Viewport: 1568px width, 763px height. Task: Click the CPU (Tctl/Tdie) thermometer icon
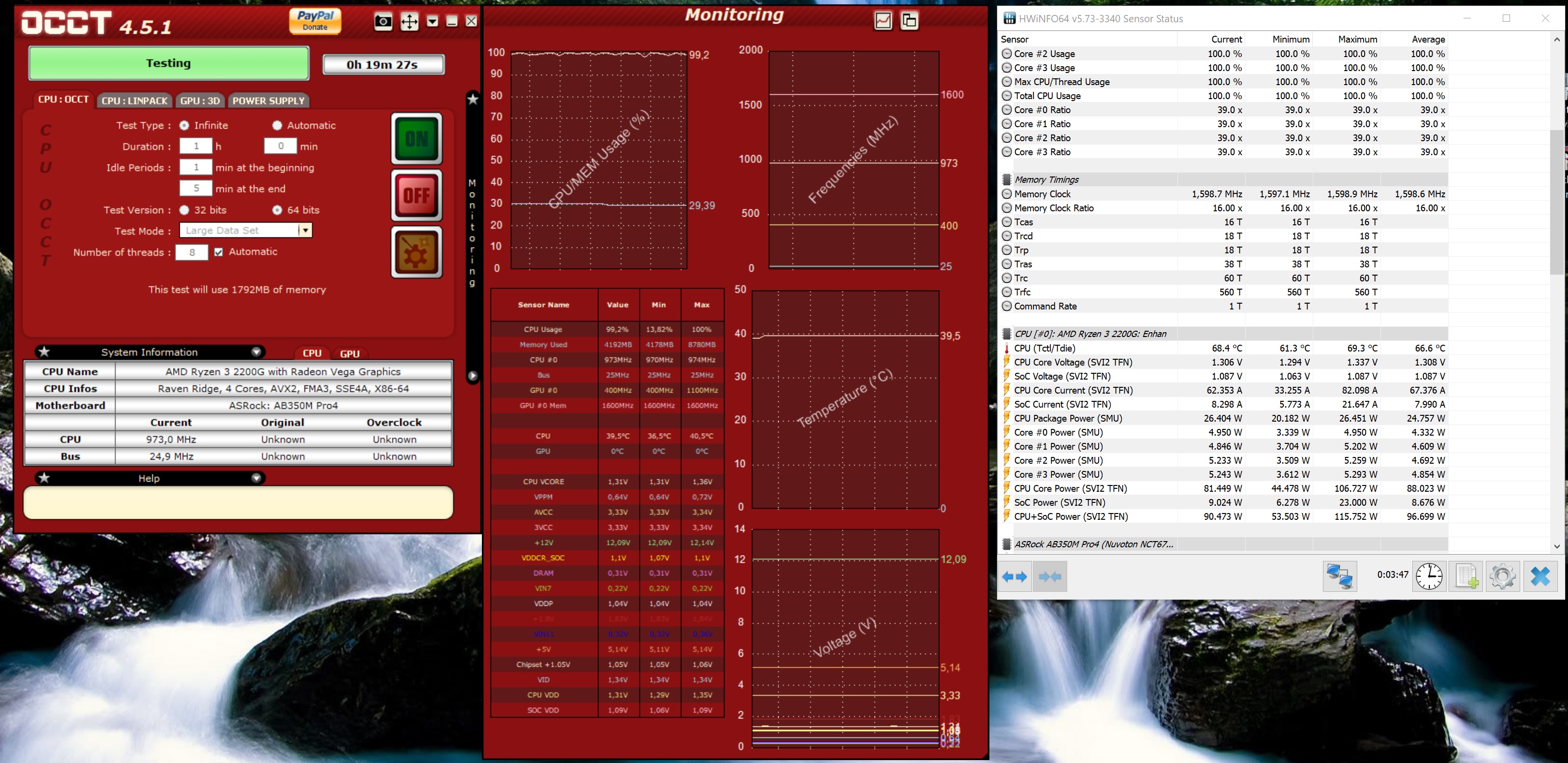pos(1007,348)
